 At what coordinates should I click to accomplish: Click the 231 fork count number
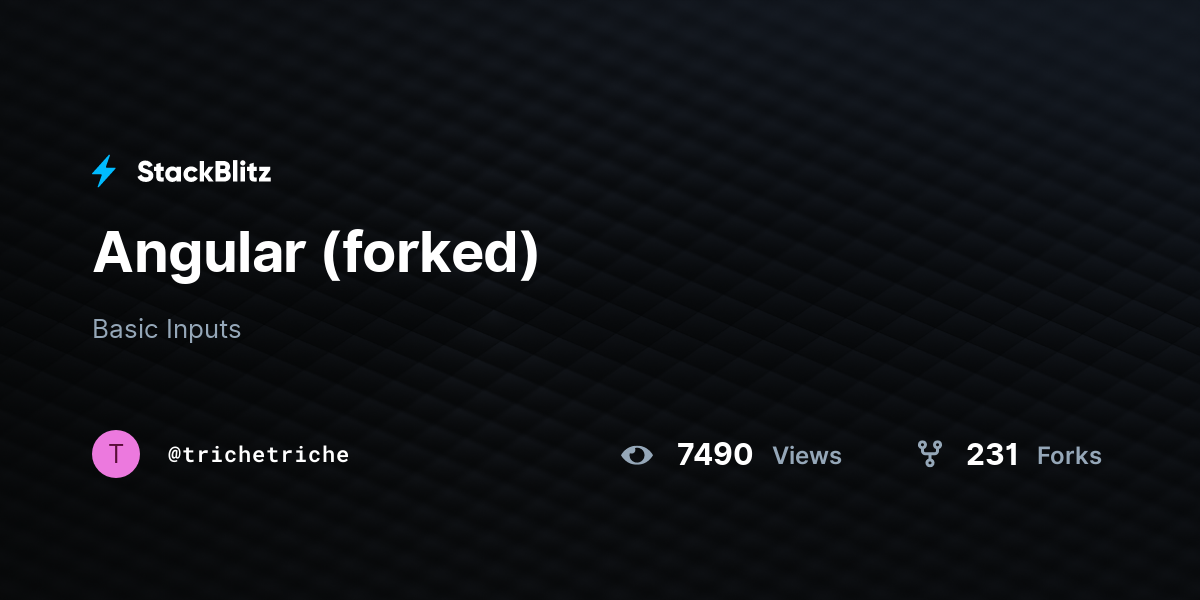pos(992,455)
